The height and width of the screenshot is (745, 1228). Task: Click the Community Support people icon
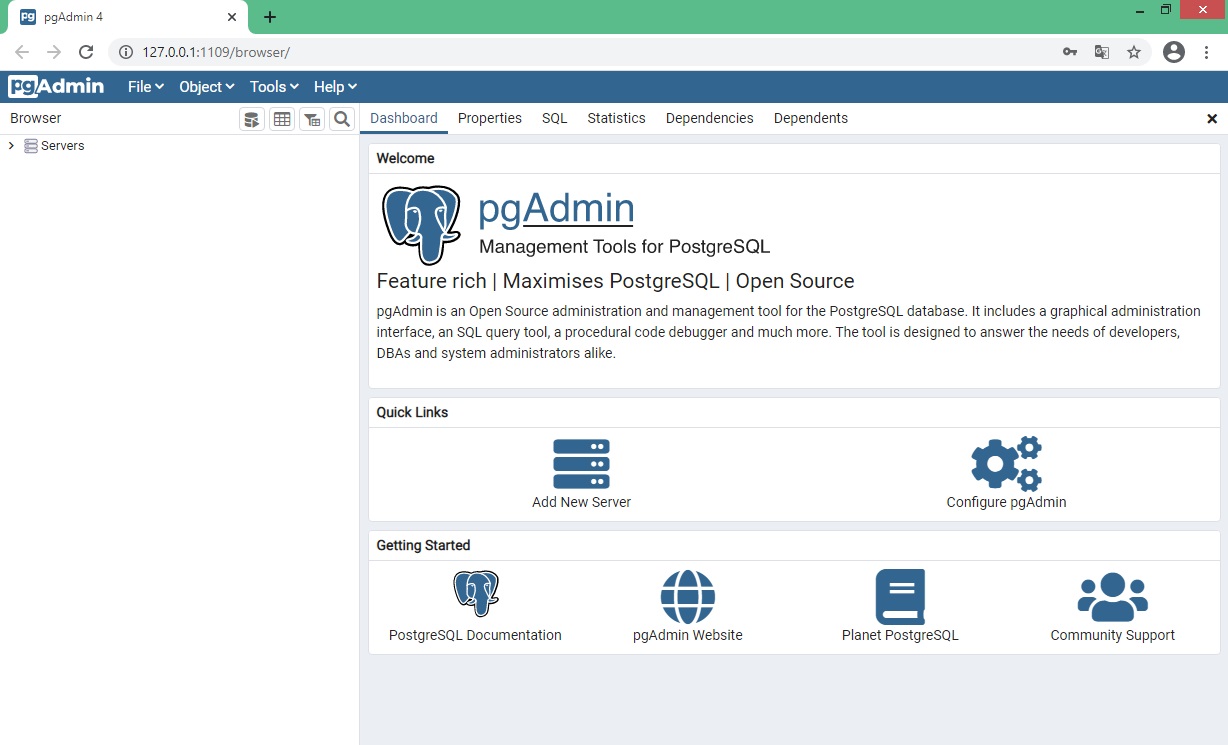[1112, 597]
